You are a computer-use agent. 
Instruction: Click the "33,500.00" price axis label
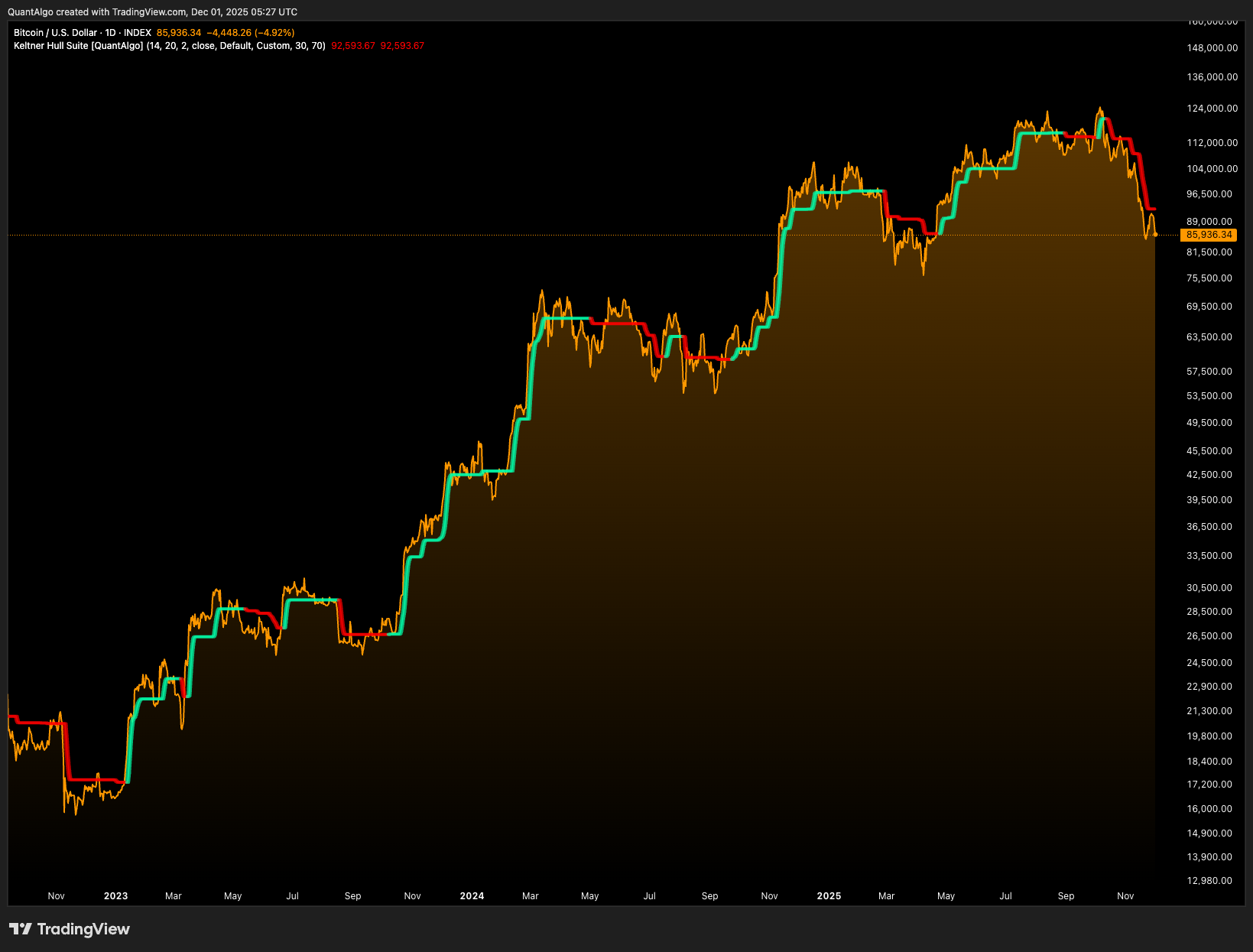(x=1209, y=556)
